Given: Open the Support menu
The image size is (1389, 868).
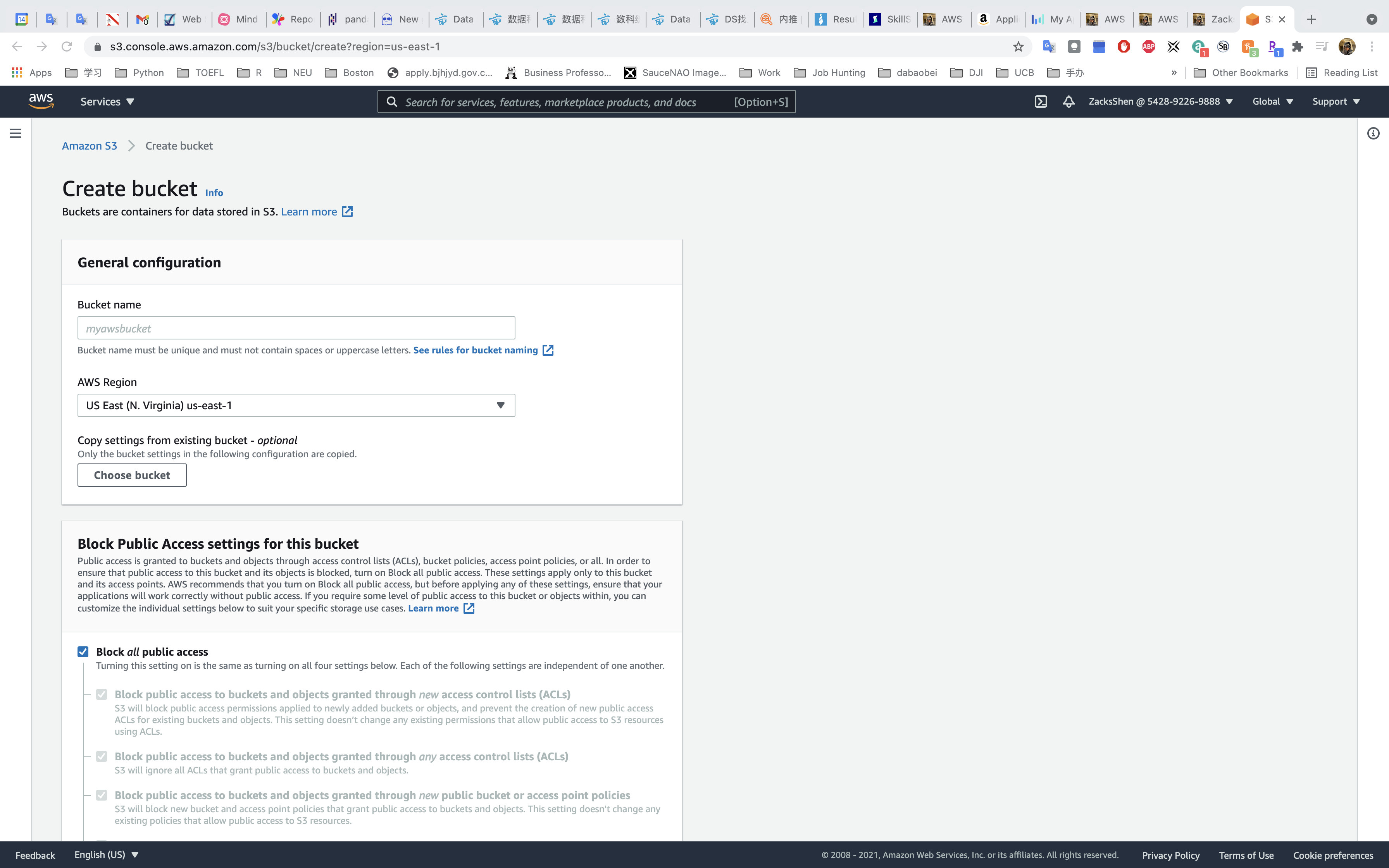Looking at the screenshot, I should coord(1336,102).
